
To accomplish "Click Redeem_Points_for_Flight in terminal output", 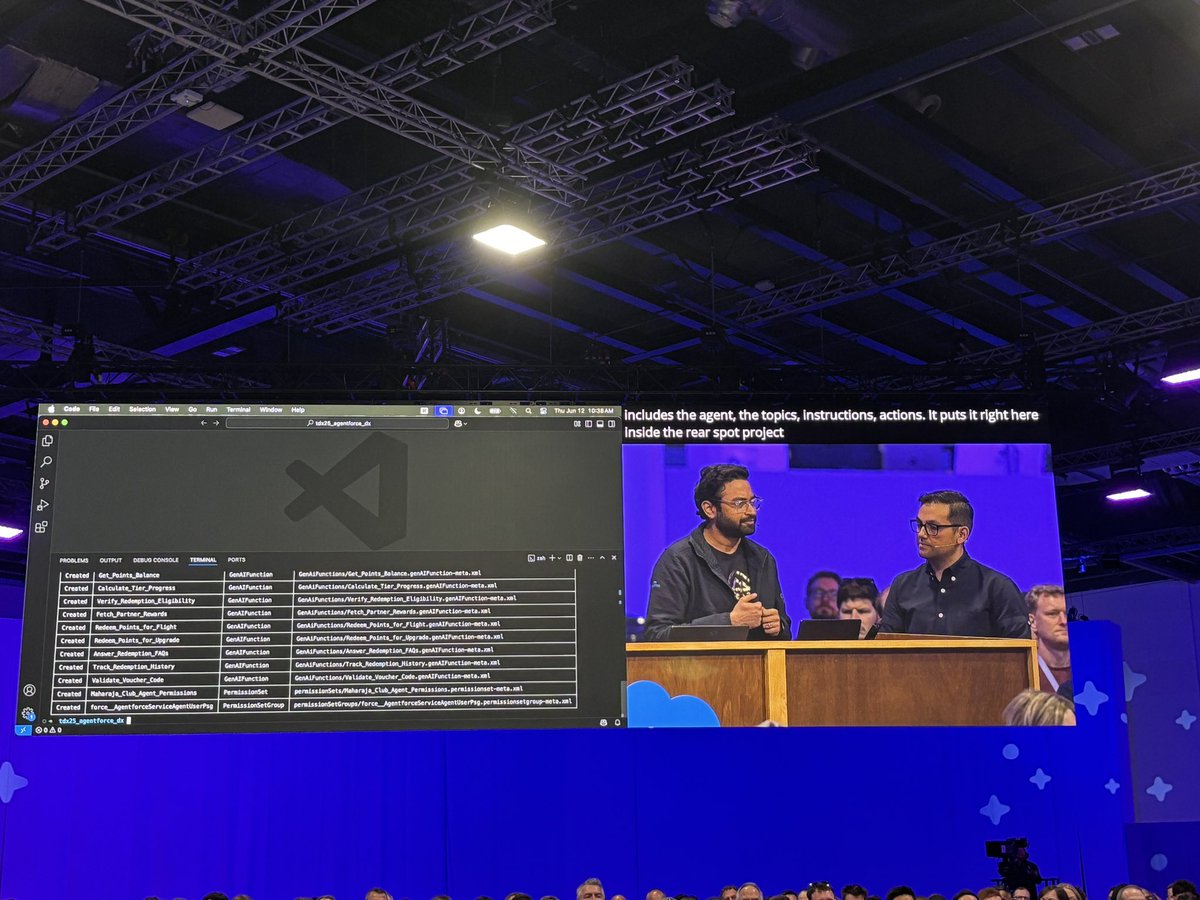I will pyautogui.click(x=135, y=627).
